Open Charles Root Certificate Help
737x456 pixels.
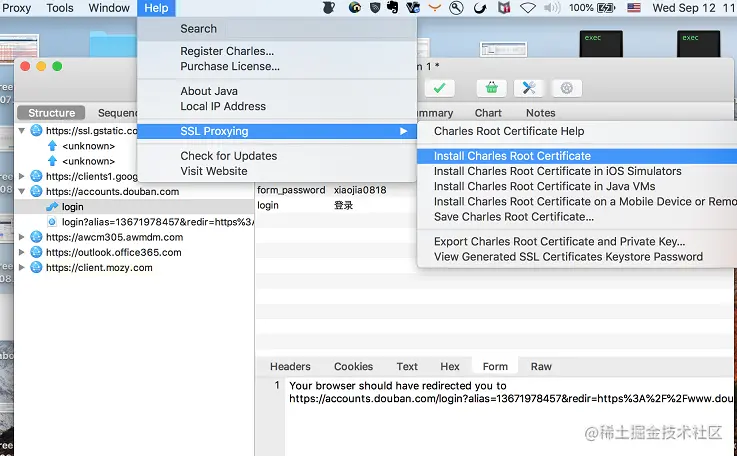[577, 131]
